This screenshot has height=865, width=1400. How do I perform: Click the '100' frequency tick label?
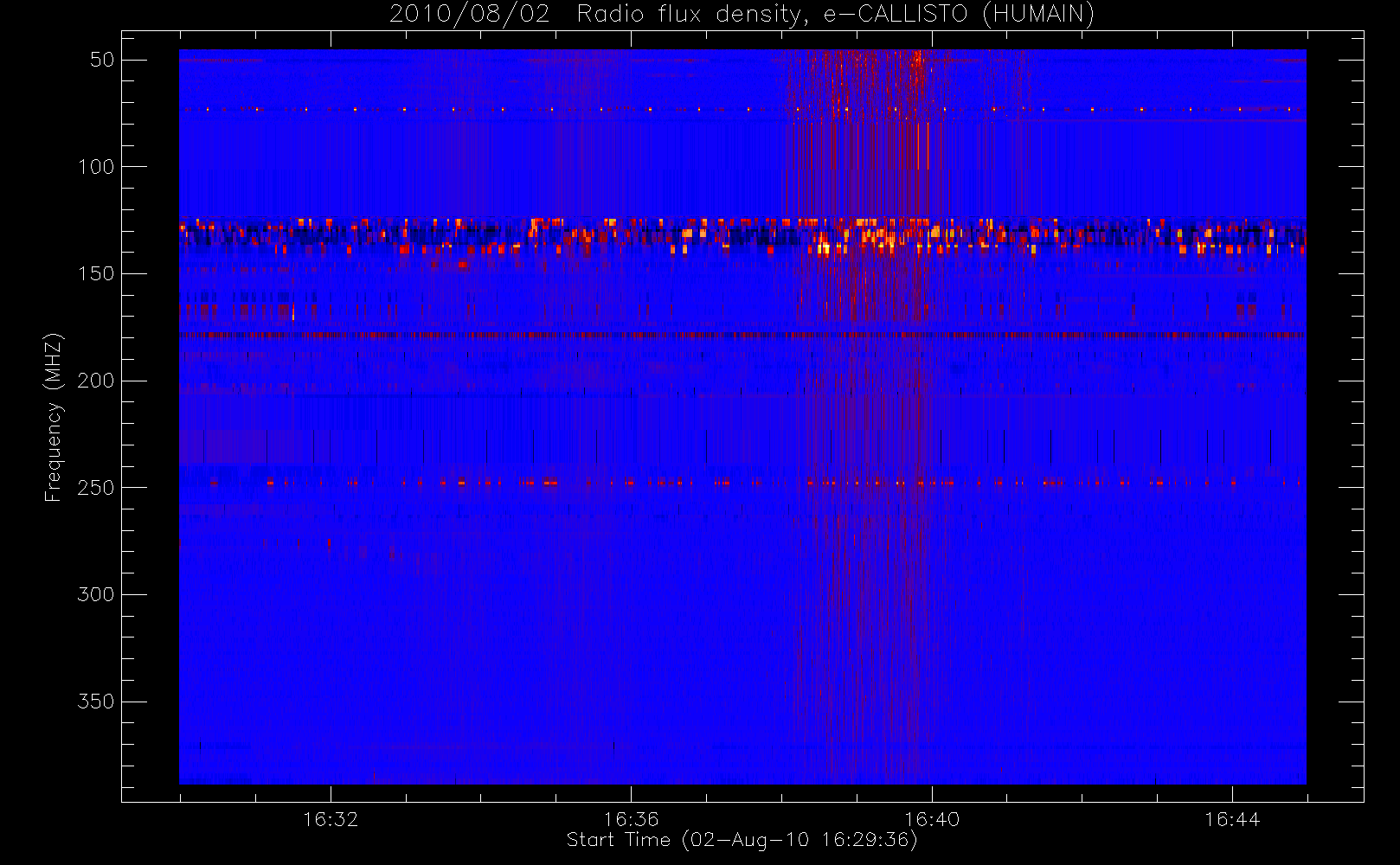pos(96,166)
